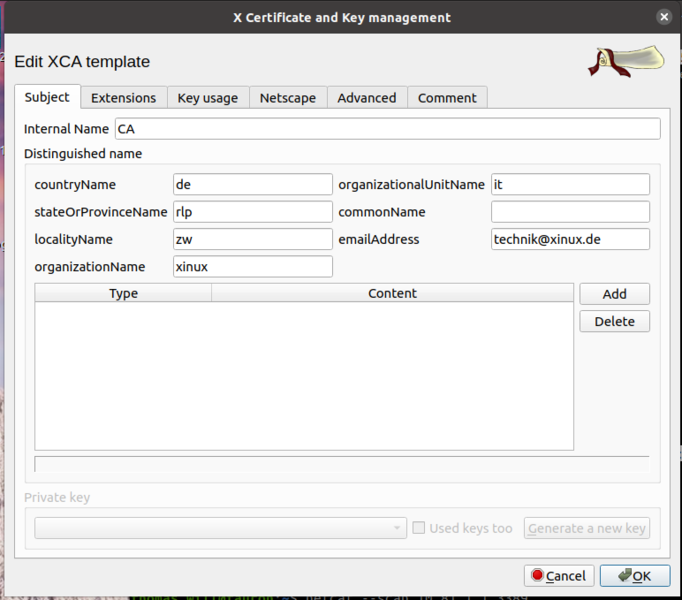This screenshot has width=682, height=600.
Task: Switch to the Extensions tab
Action: pos(123,97)
